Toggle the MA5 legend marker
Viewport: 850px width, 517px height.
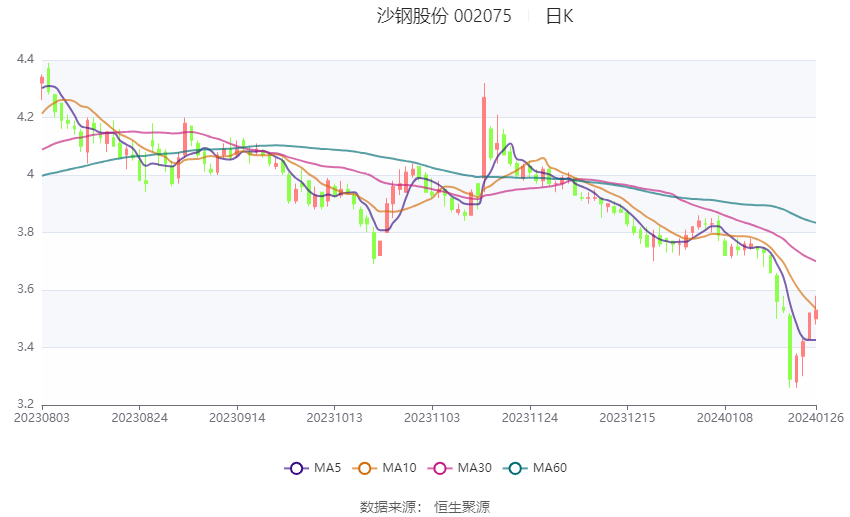point(296,468)
